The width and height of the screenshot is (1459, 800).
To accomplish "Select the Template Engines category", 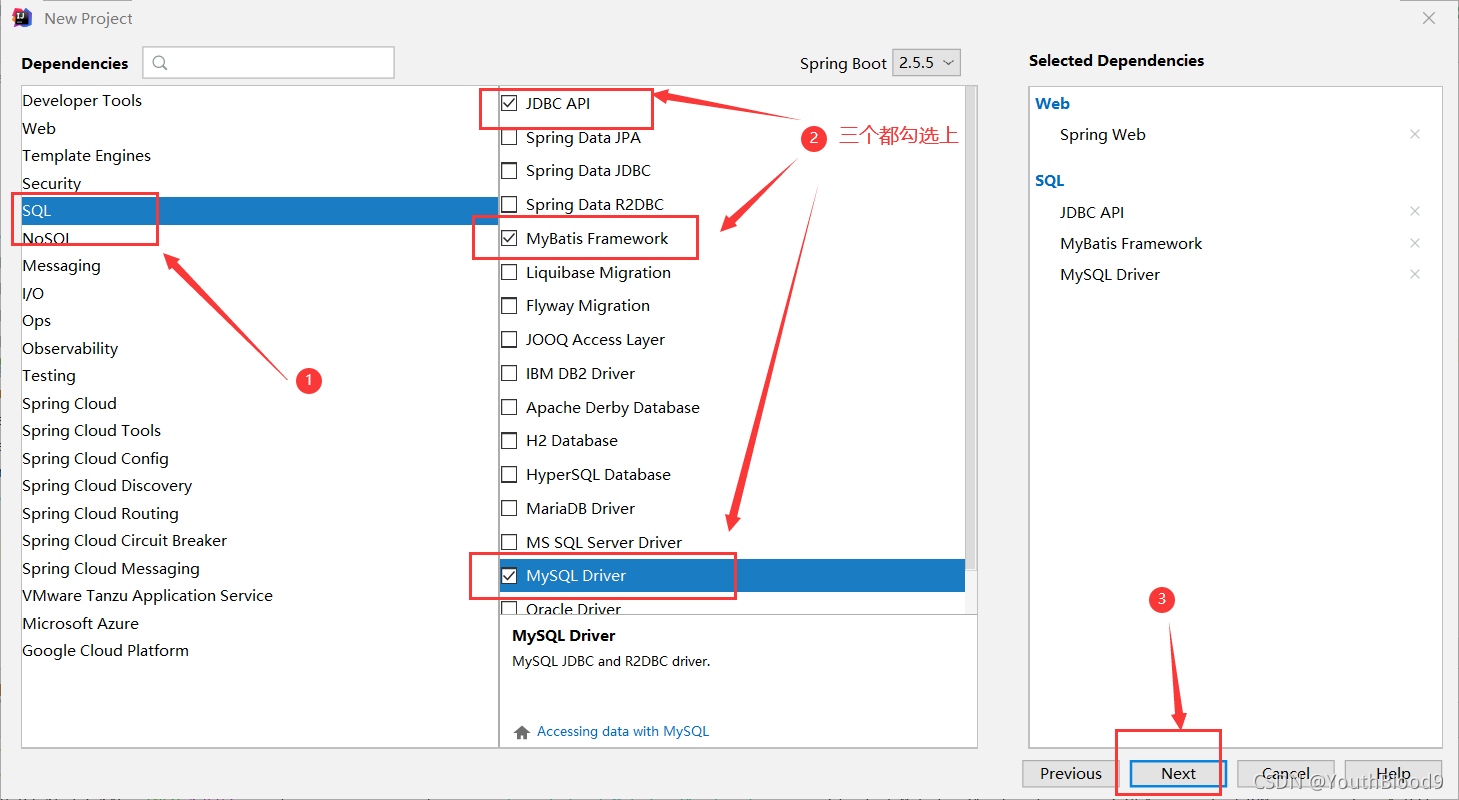I will [x=260, y=155].
